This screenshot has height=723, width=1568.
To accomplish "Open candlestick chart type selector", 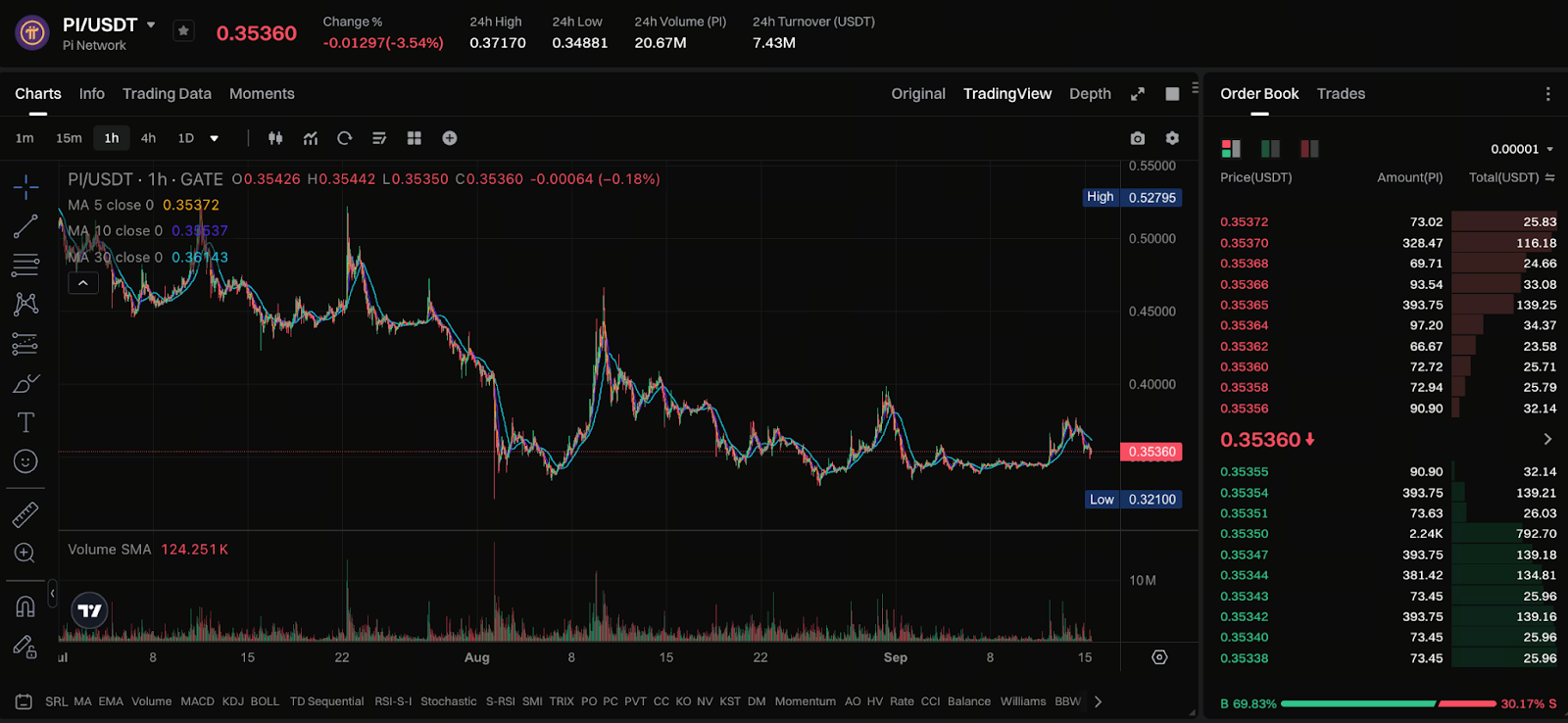I will pos(275,138).
